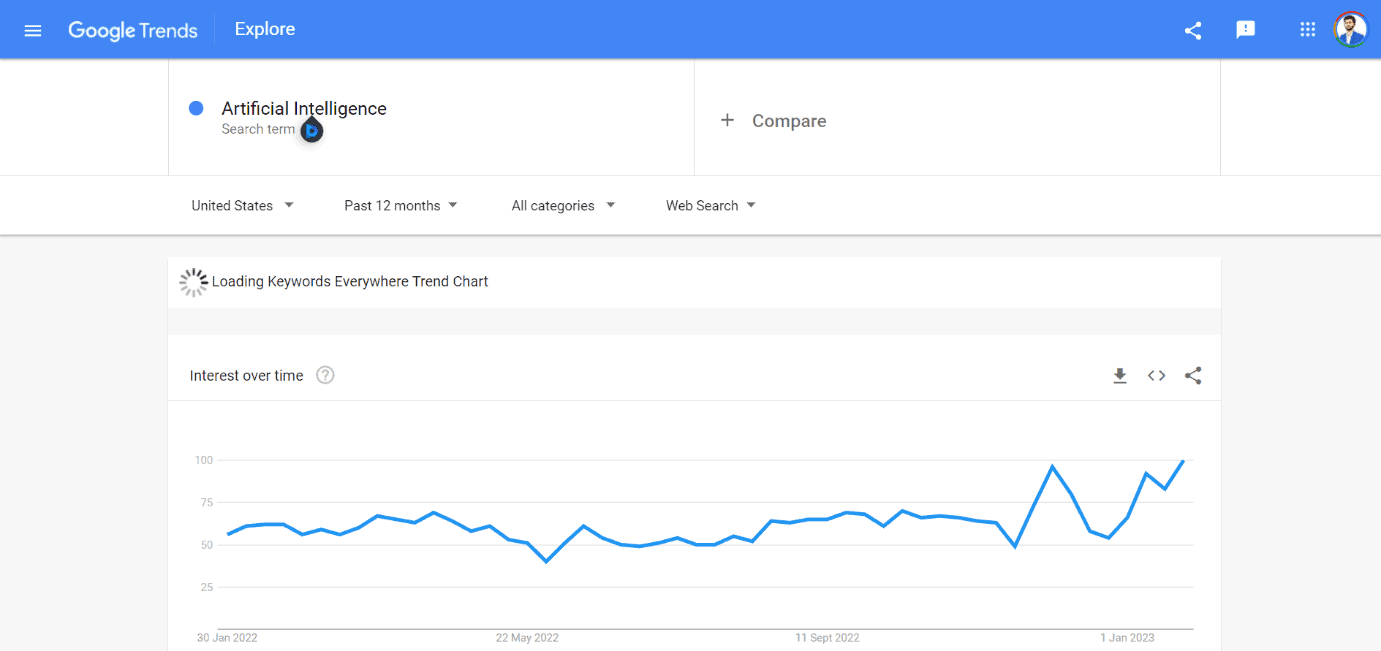
Task: Click the Compare add term button
Action: coord(774,121)
